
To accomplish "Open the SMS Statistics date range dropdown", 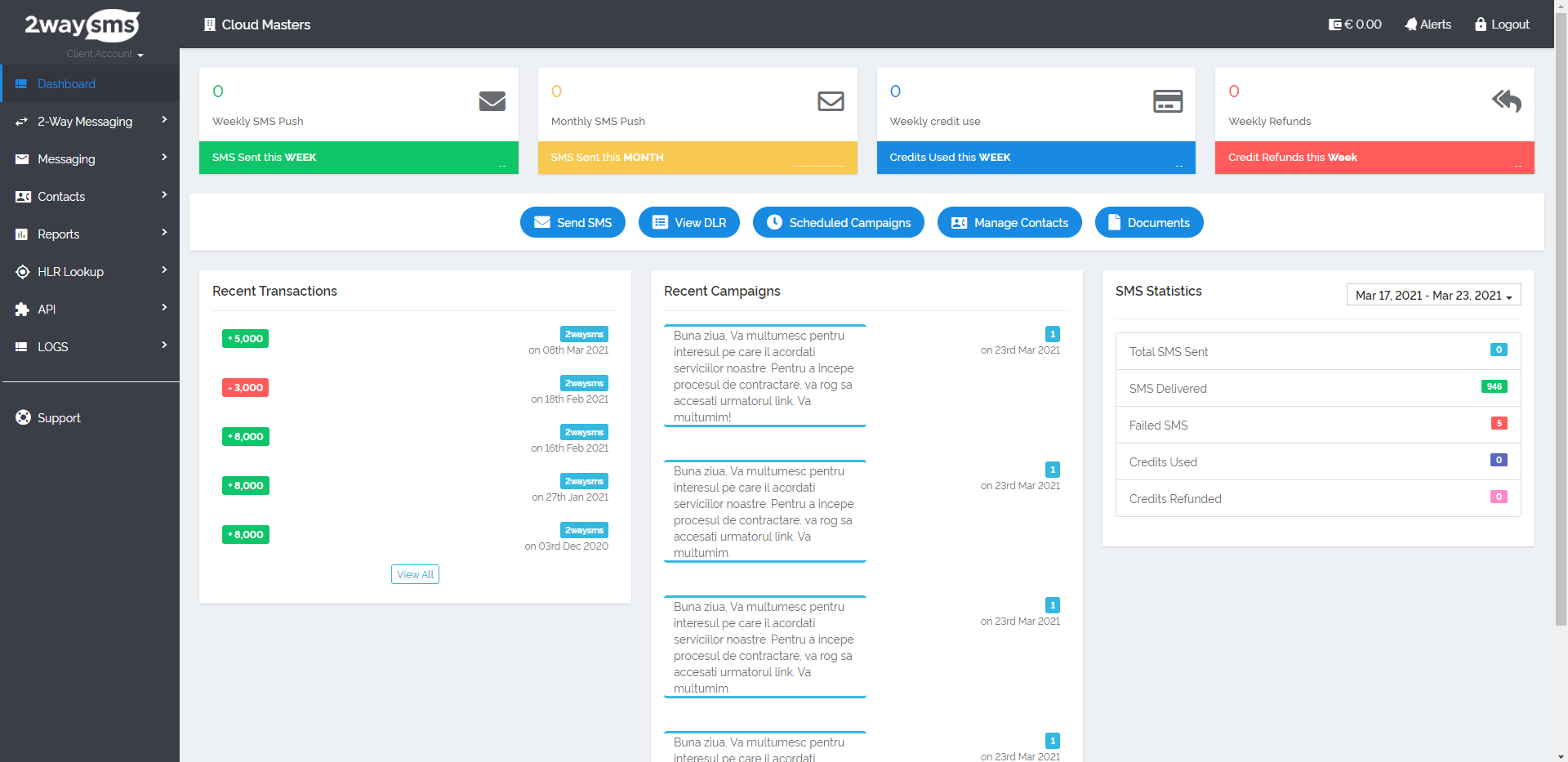I will (1433, 295).
